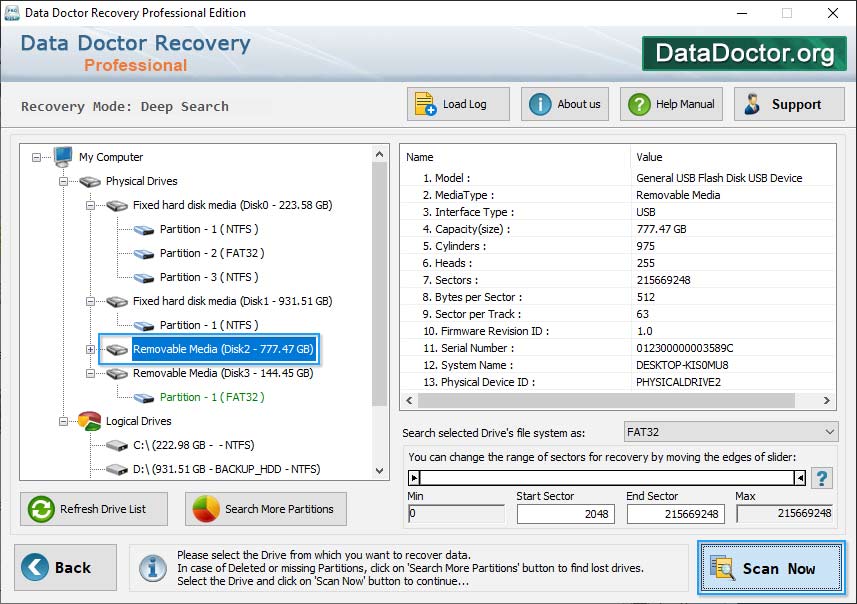Start scan with Scan Now button
This screenshot has height=604, width=857.
pyautogui.click(x=771, y=567)
